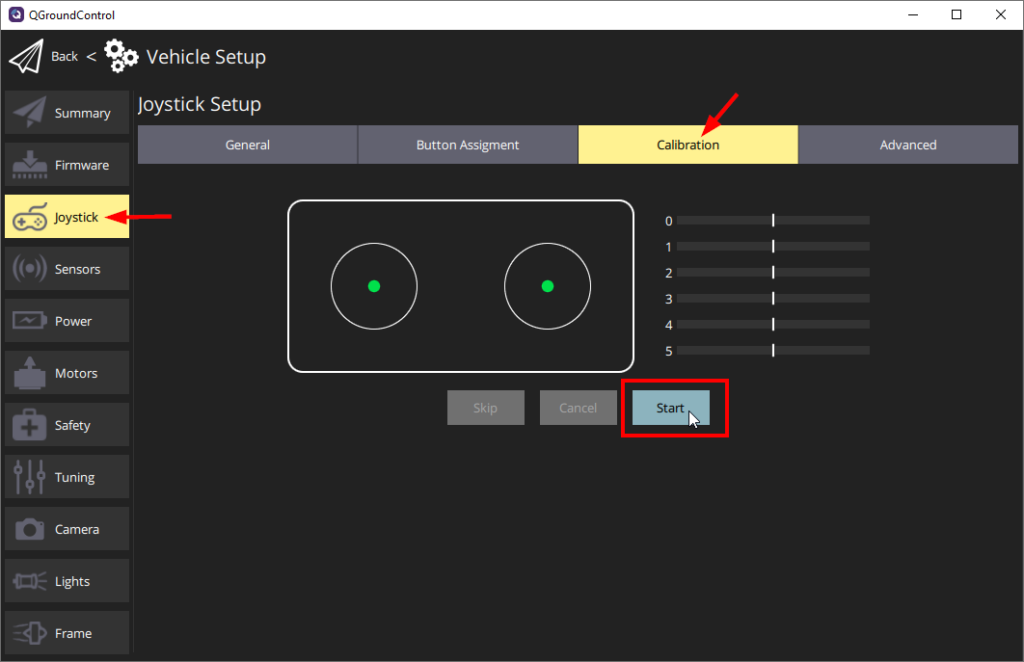Go Back using the navigation link
Image resolution: width=1024 pixels, height=662 pixels.
(64, 56)
